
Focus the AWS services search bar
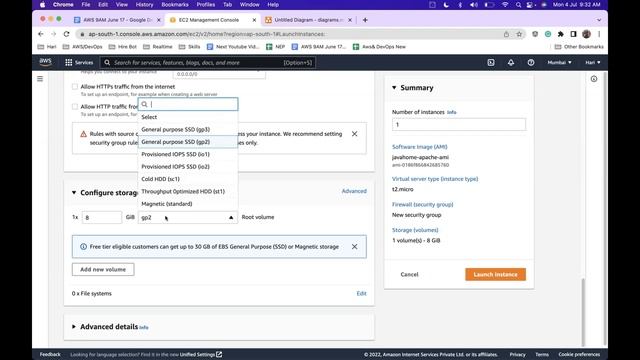(x=208, y=62)
